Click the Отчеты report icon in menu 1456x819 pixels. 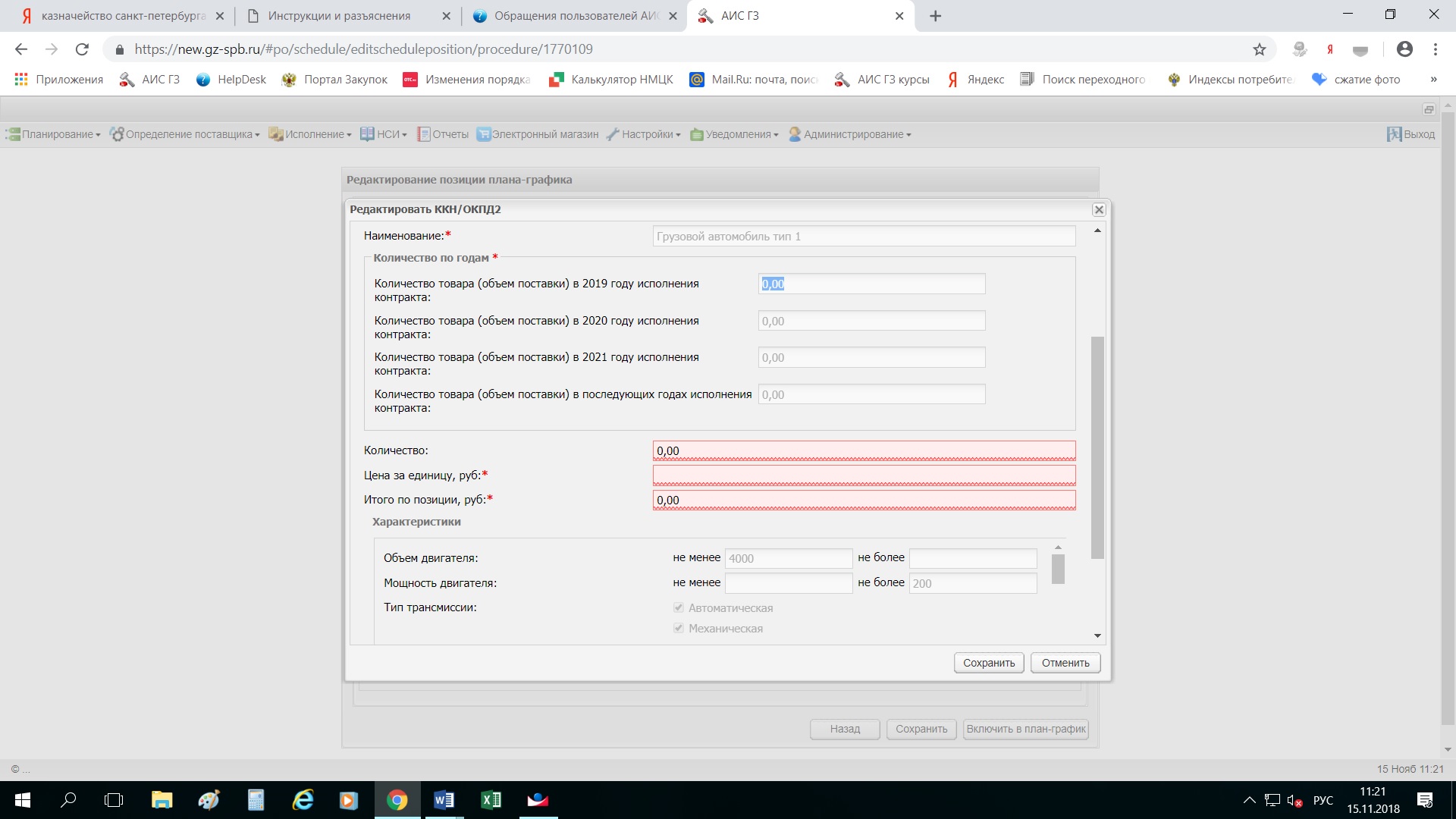click(x=424, y=134)
